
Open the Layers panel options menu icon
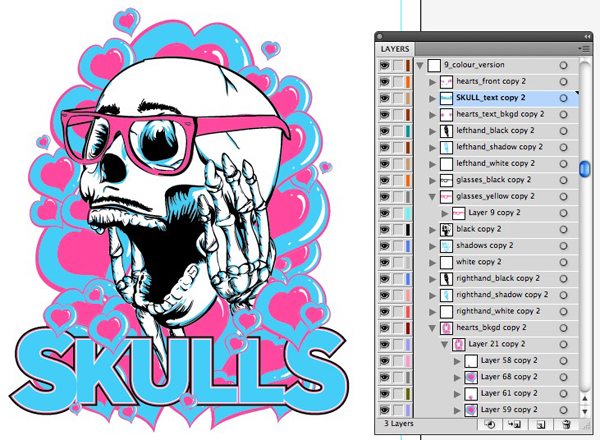(584, 49)
